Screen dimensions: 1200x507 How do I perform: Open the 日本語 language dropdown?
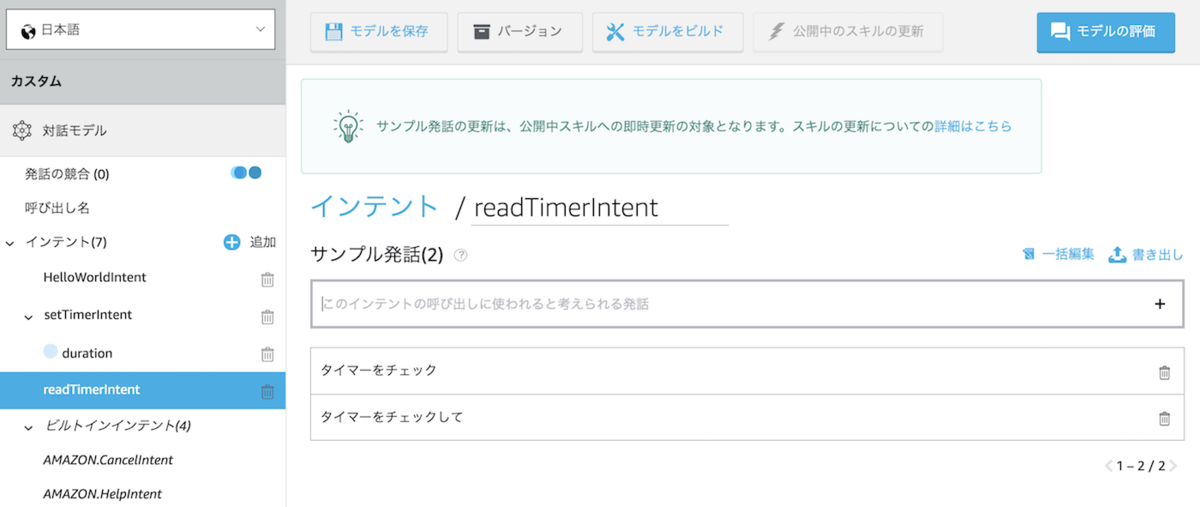tap(141, 30)
